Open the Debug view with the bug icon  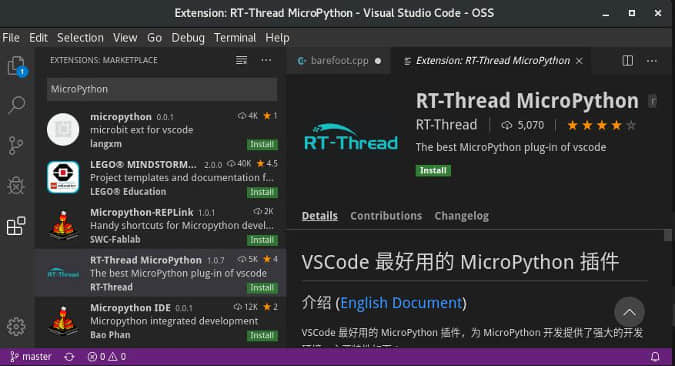coord(16,186)
